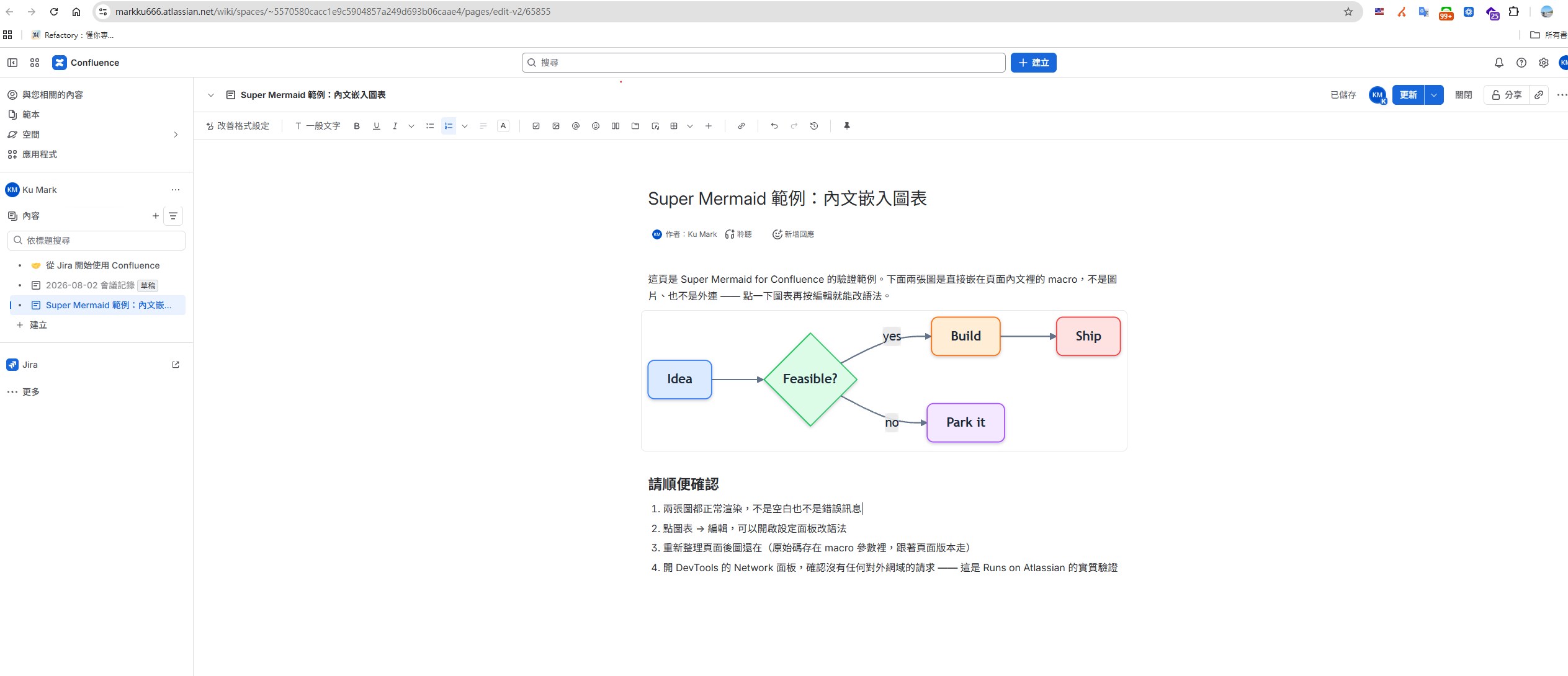Select the Mermaid flowchart diagram macro
The width and height of the screenshot is (1568, 676).
pos(884,381)
